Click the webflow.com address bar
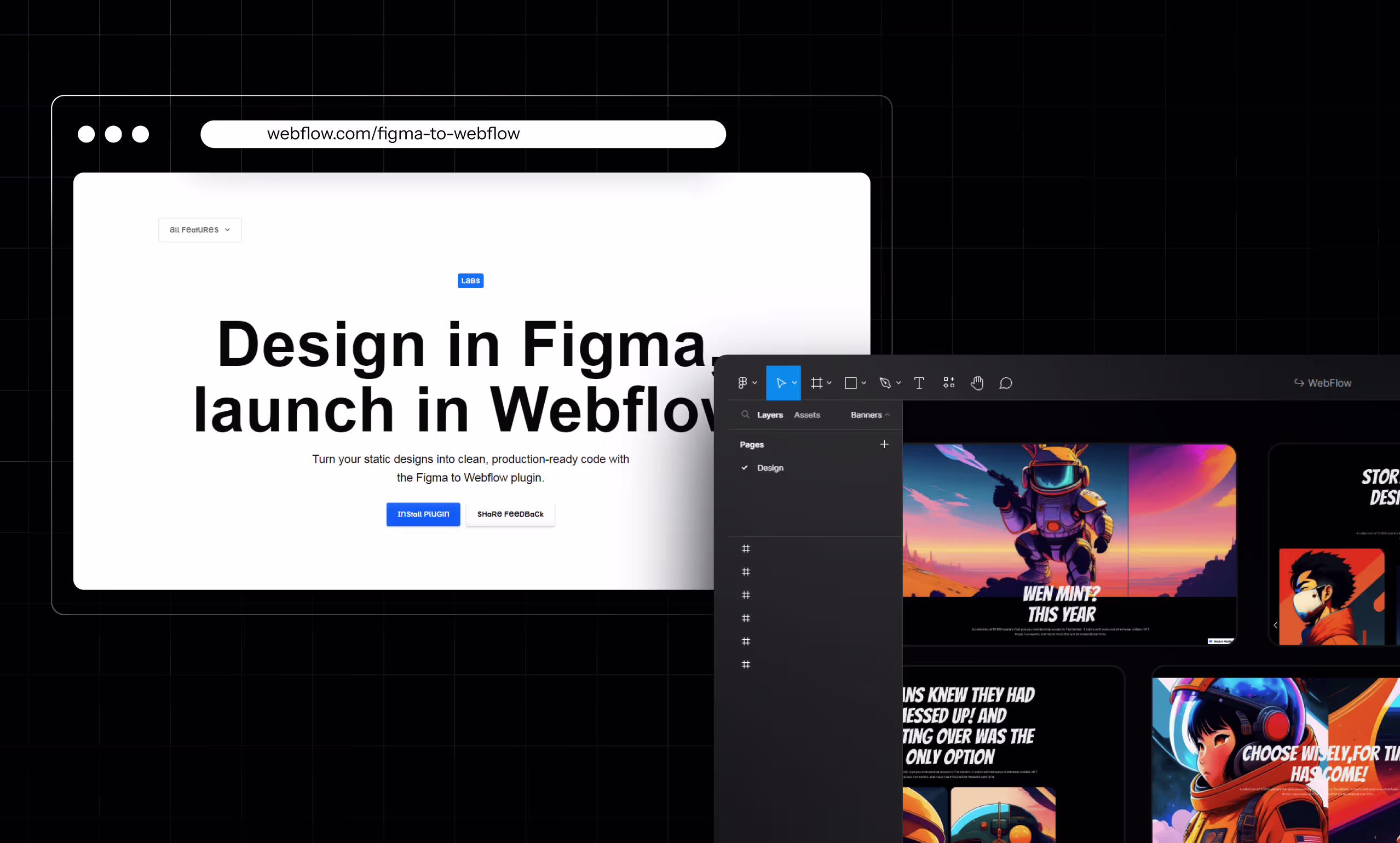1400x843 pixels. tap(463, 134)
